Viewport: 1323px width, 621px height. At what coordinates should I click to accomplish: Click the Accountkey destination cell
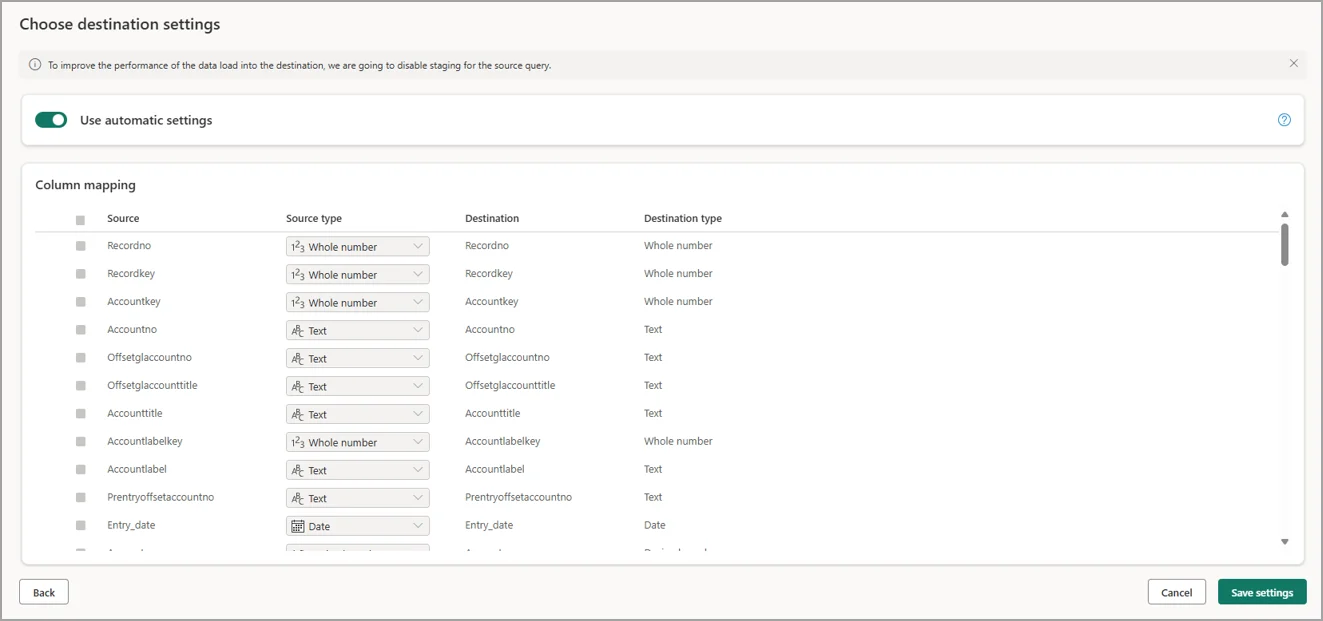[x=492, y=301]
